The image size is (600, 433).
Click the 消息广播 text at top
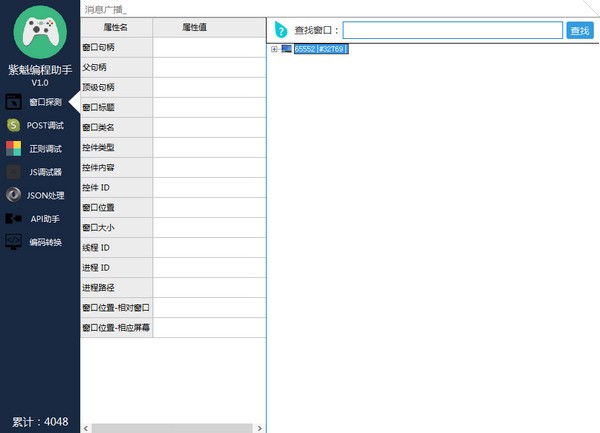pyautogui.click(x=105, y=10)
